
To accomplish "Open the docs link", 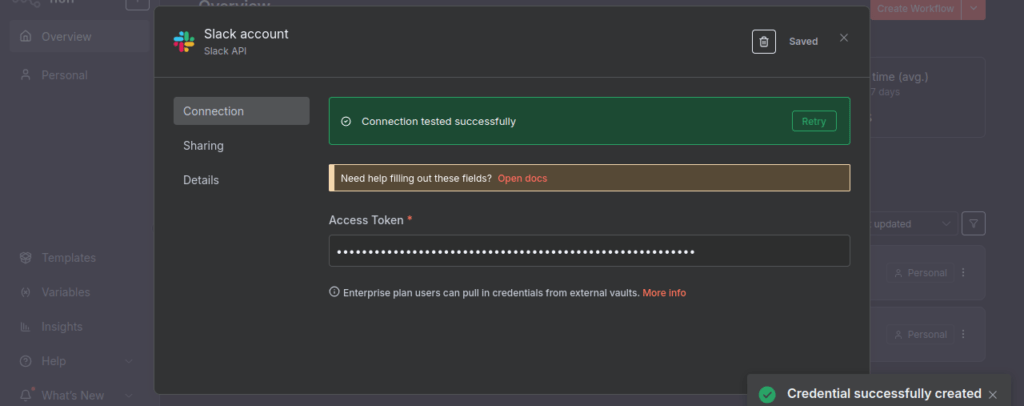I will point(522,178).
